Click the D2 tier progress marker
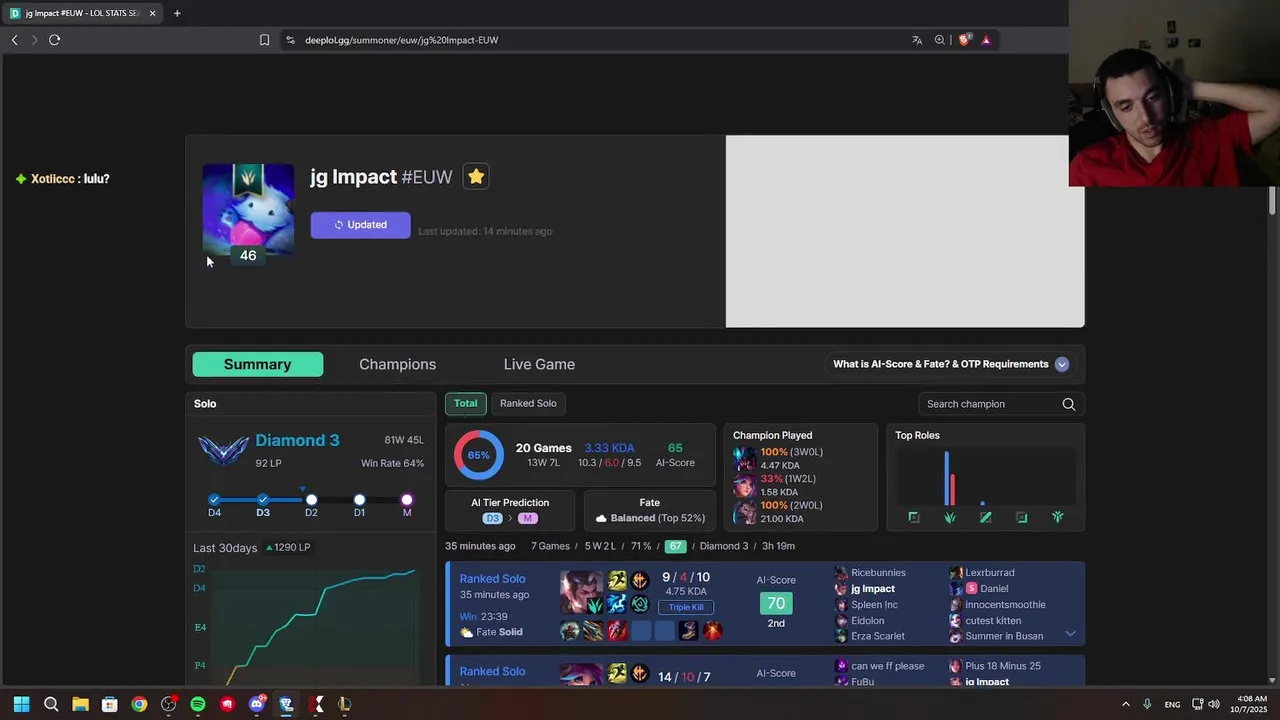The width and height of the screenshot is (1280, 720). 311,499
